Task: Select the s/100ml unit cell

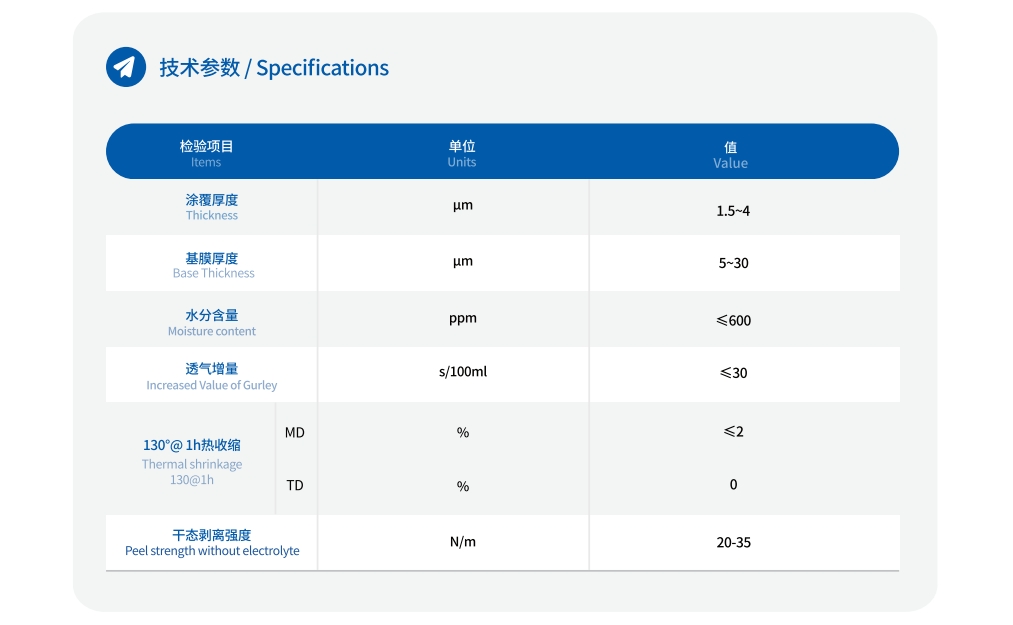Action: [x=463, y=372]
